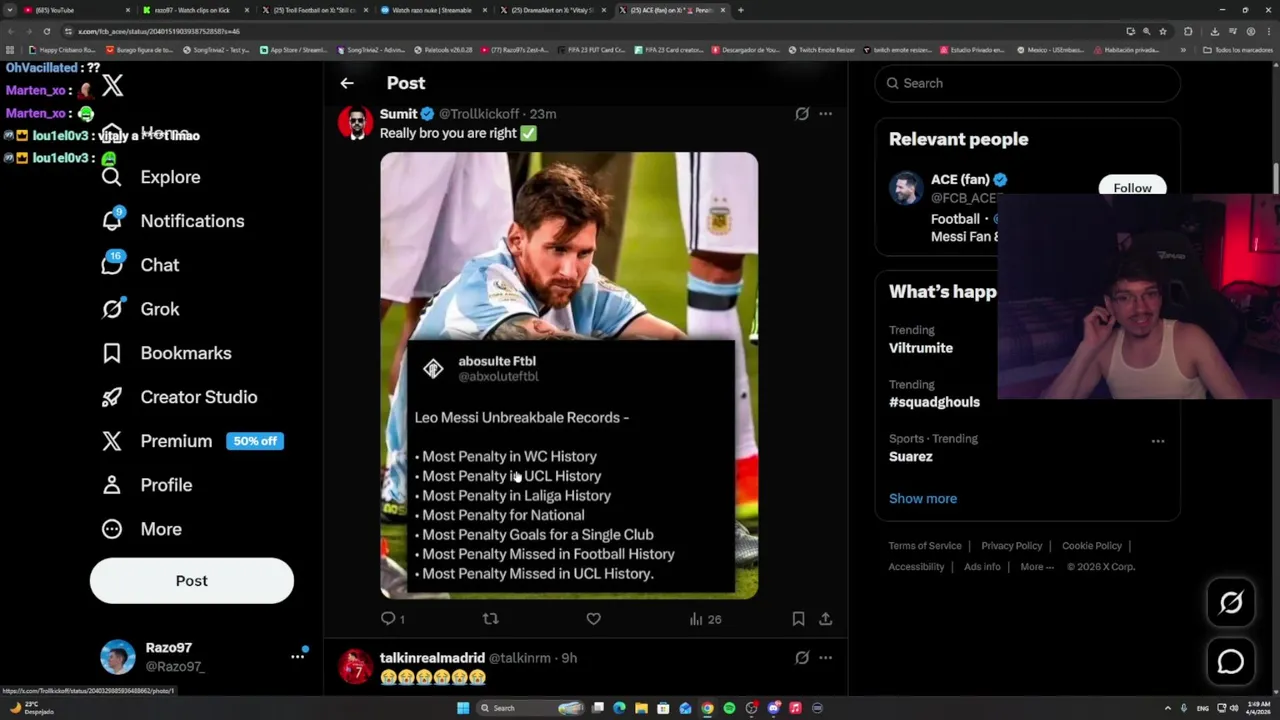Open the Cookie Policy link

(1092, 546)
